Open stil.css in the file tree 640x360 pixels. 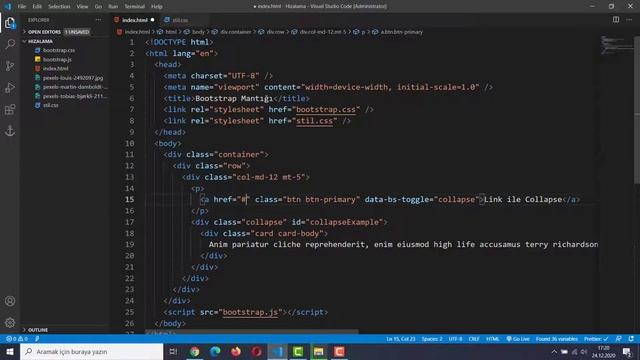point(51,105)
